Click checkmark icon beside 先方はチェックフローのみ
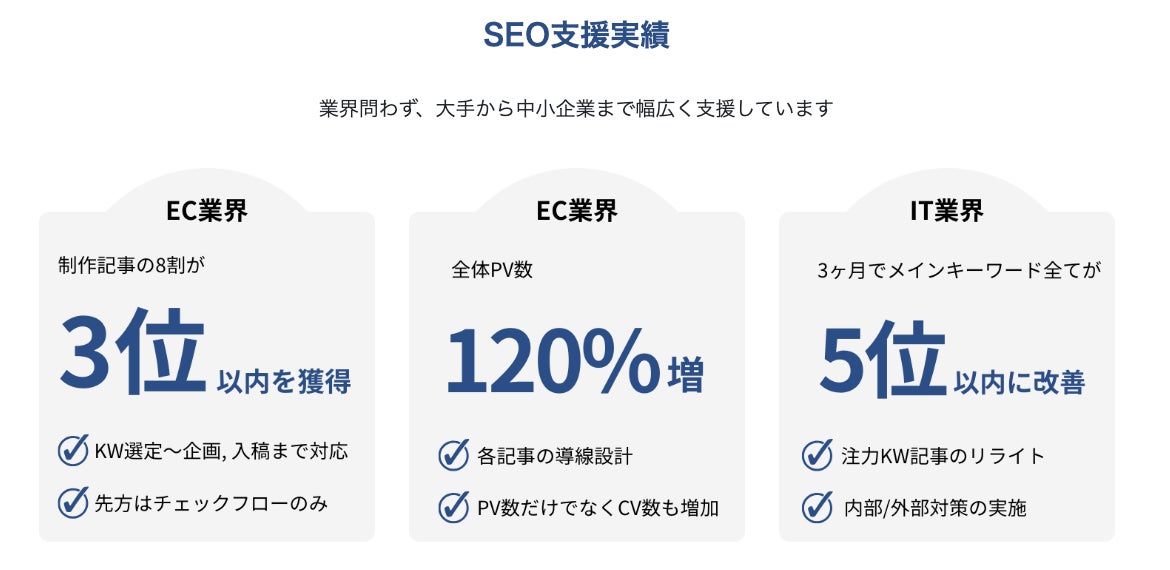This screenshot has height=570, width=1170. point(73,502)
